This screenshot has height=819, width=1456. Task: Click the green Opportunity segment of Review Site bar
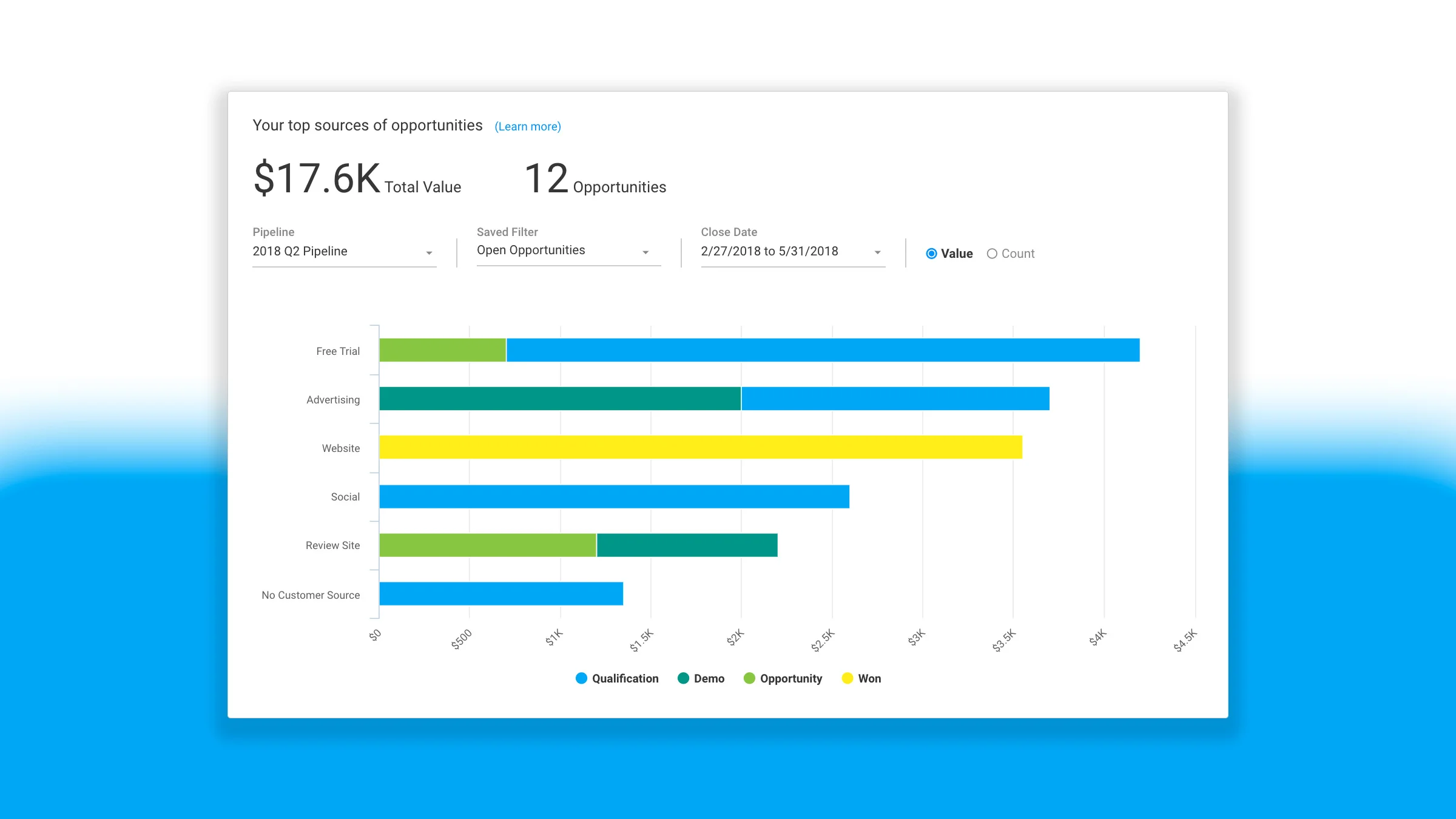(488, 545)
